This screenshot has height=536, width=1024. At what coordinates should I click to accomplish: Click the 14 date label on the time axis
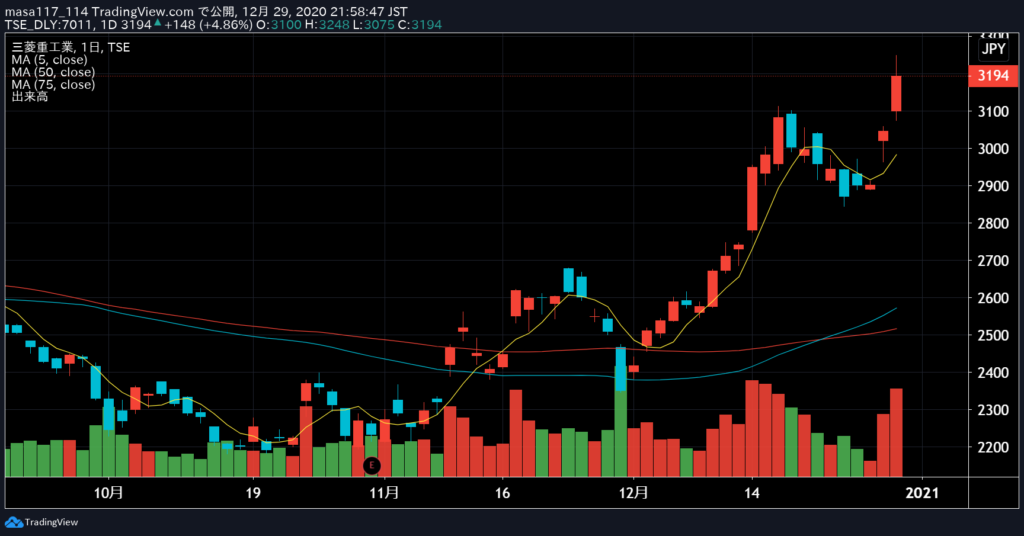[752, 492]
